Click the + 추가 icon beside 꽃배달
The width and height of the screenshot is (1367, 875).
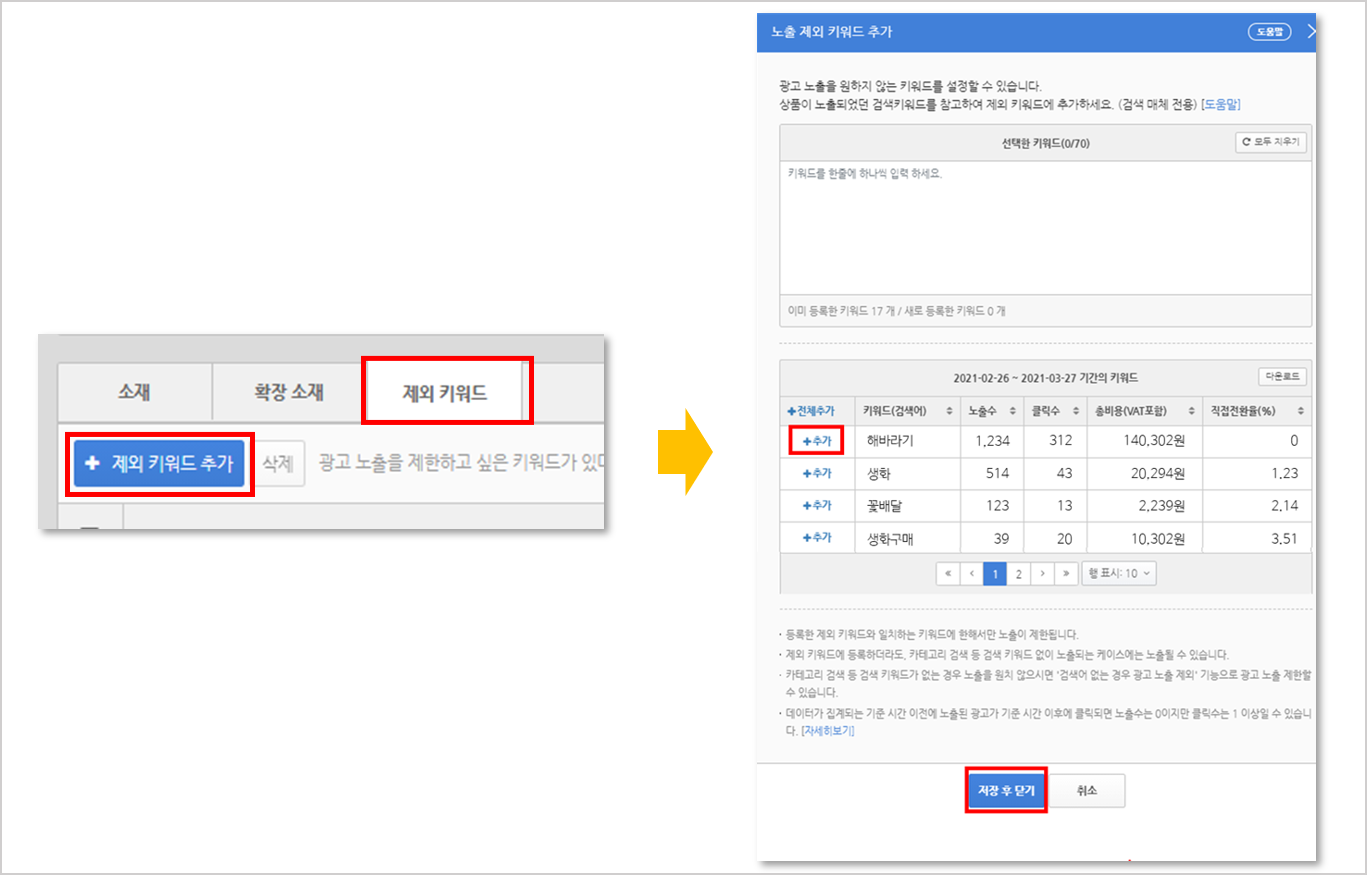coord(817,506)
